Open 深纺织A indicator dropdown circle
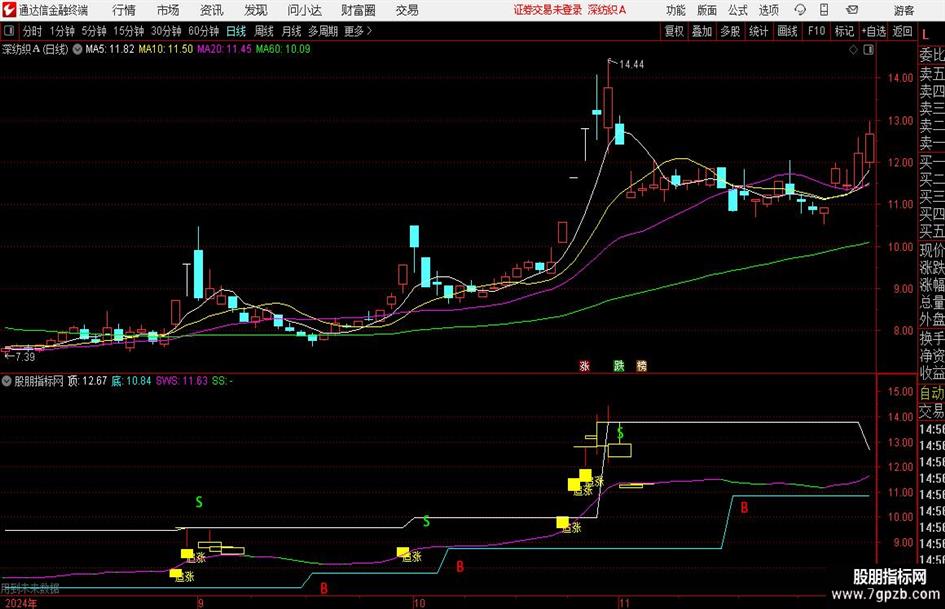Image resolution: width=945 pixels, height=609 pixels. click(x=77, y=49)
